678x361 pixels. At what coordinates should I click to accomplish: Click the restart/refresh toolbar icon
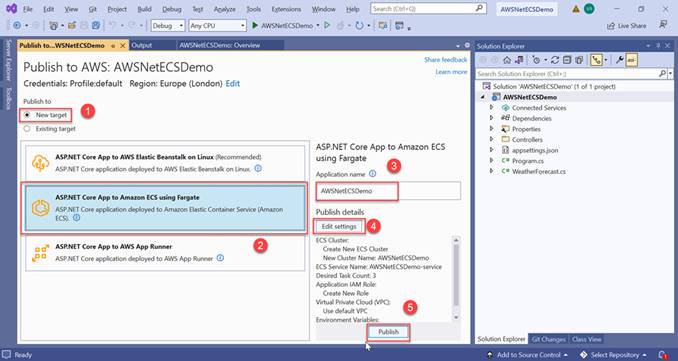point(359,26)
